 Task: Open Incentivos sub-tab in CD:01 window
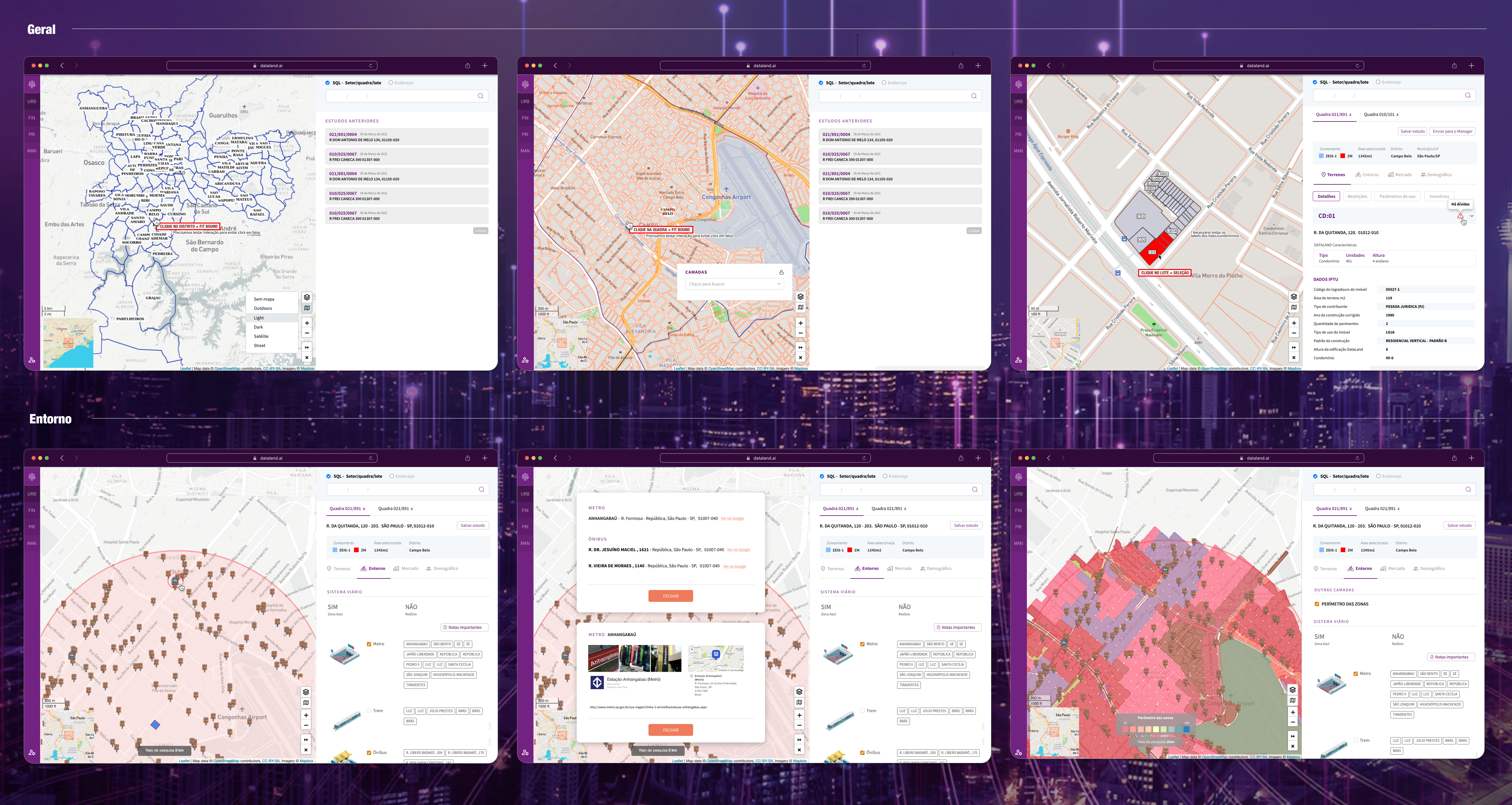1439,197
